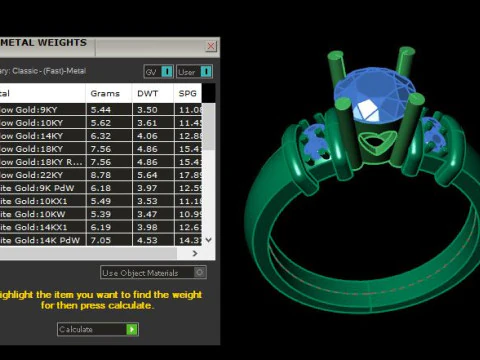Click the 8.78 grams value
480x360 pixels.
[101, 175]
